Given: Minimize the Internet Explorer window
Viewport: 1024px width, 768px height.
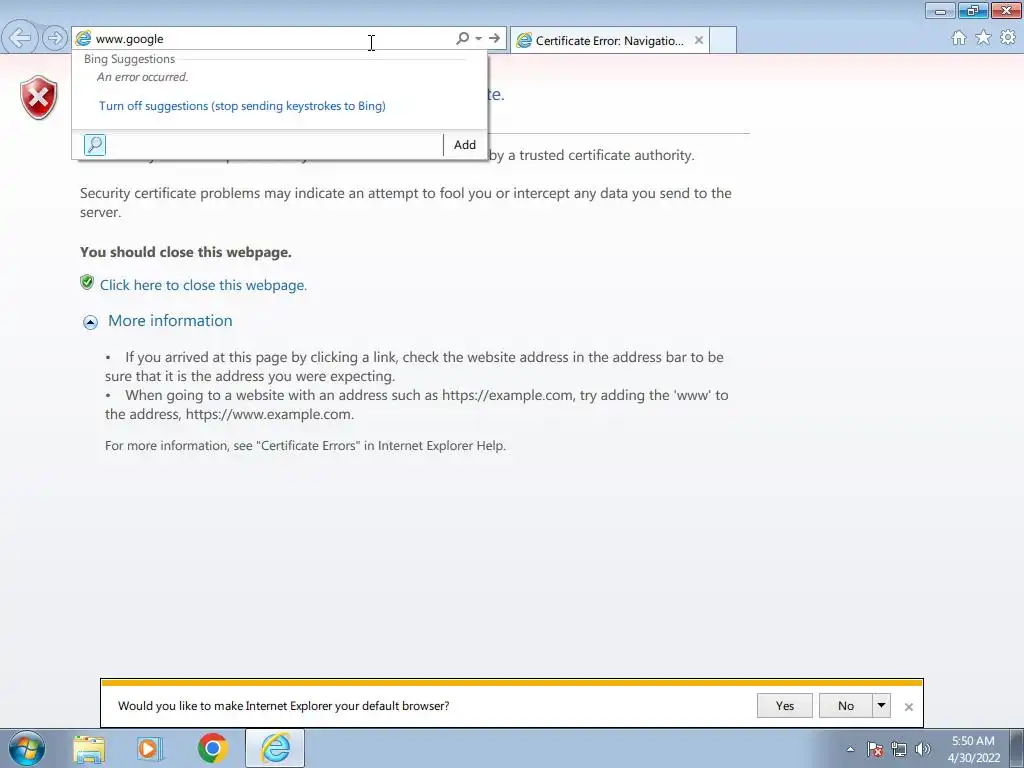Looking at the screenshot, I should (940, 10).
